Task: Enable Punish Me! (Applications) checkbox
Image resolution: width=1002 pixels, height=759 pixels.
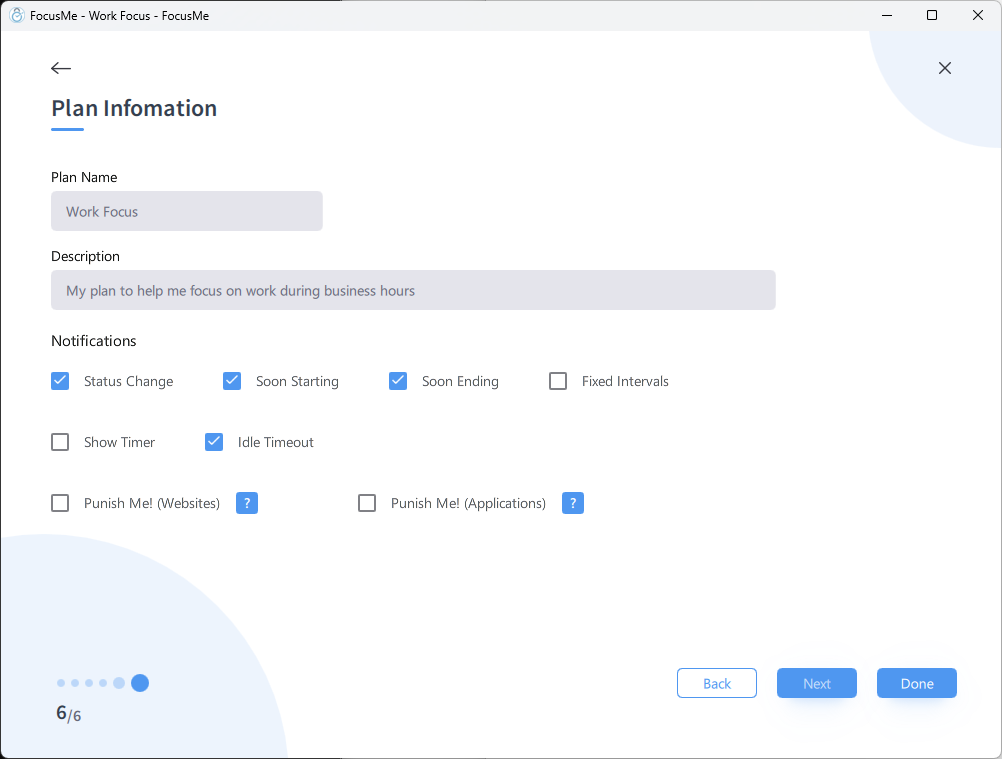Action: point(367,503)
